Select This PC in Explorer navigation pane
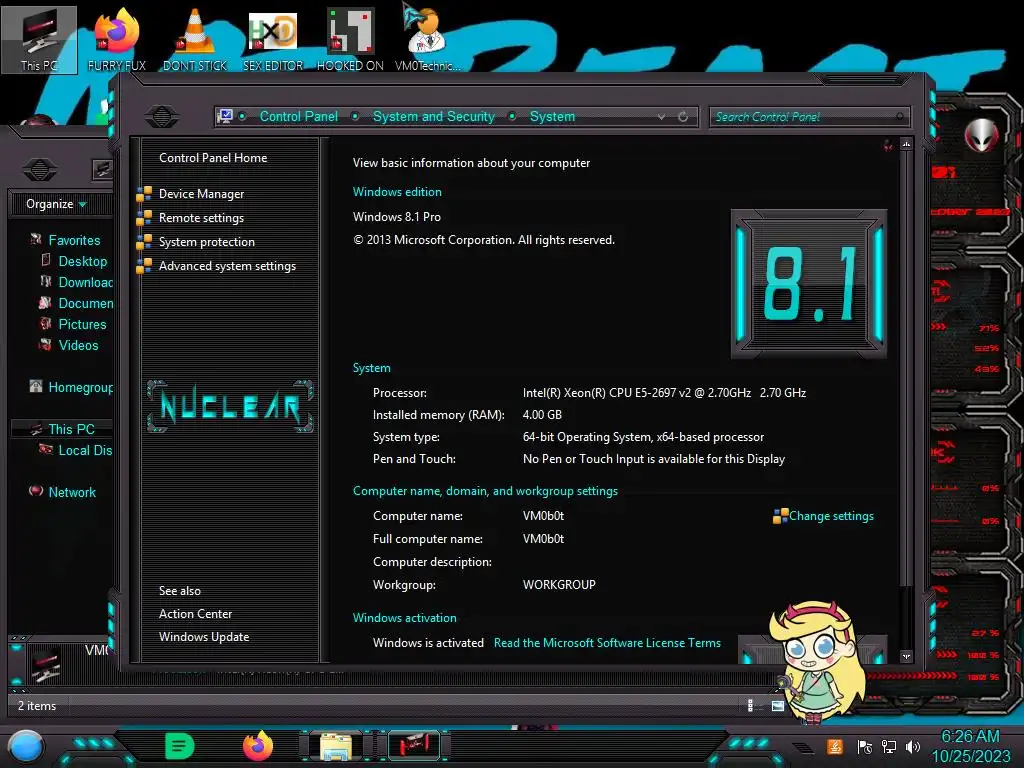 [x=71, y=429]
